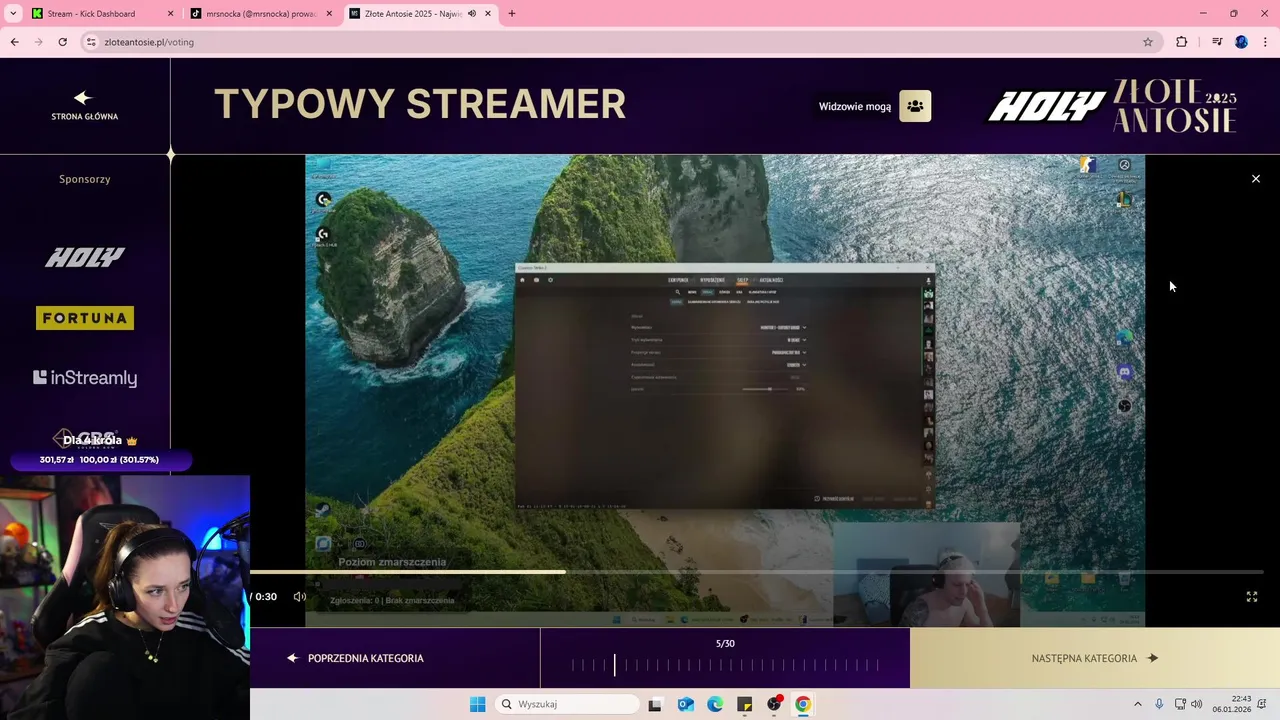1280x720 pixels.
Task: Expand the tab search dropdown
Action: tap(13, 14)
